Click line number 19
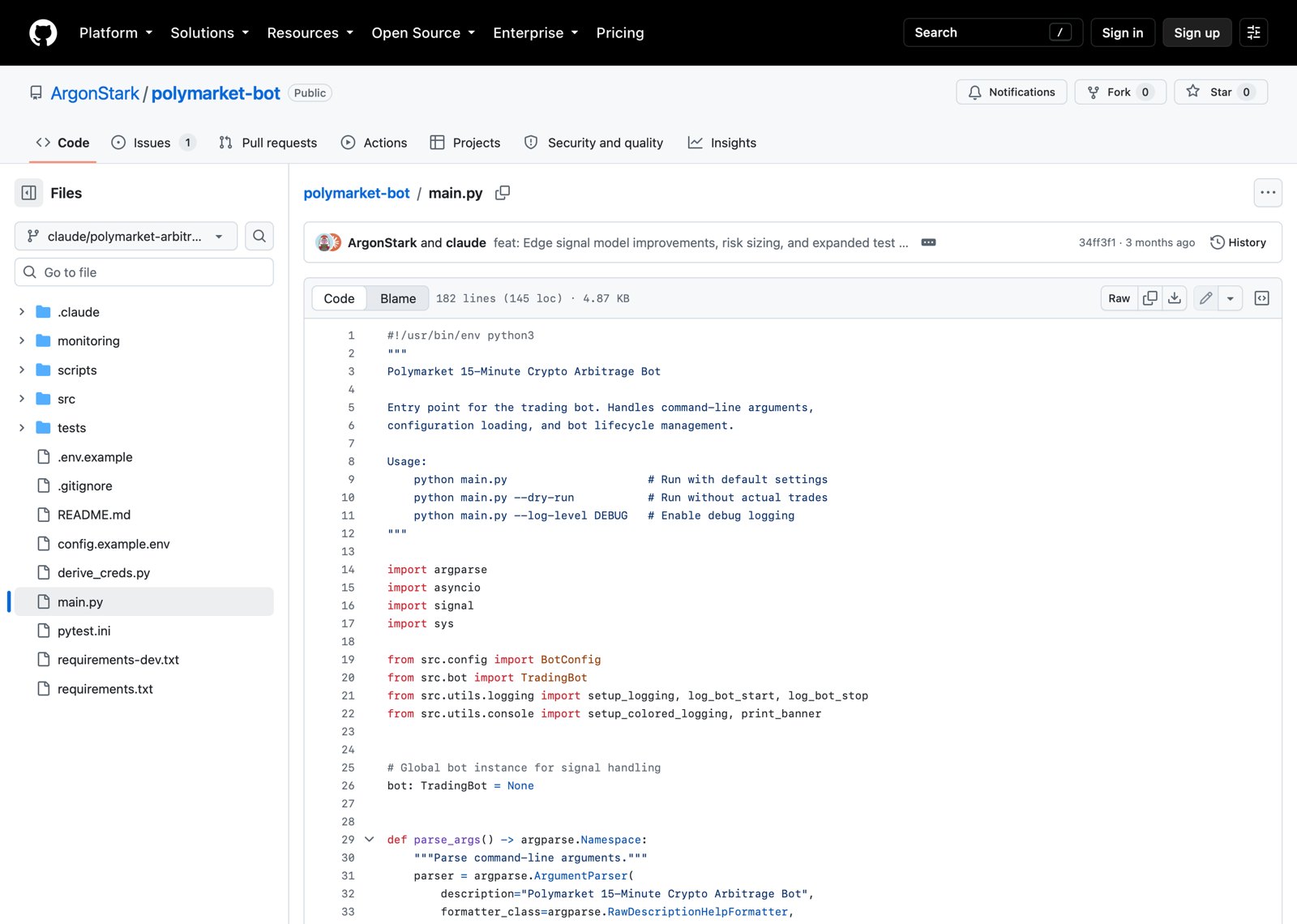The image size is (1297, 924). (348, 660)
